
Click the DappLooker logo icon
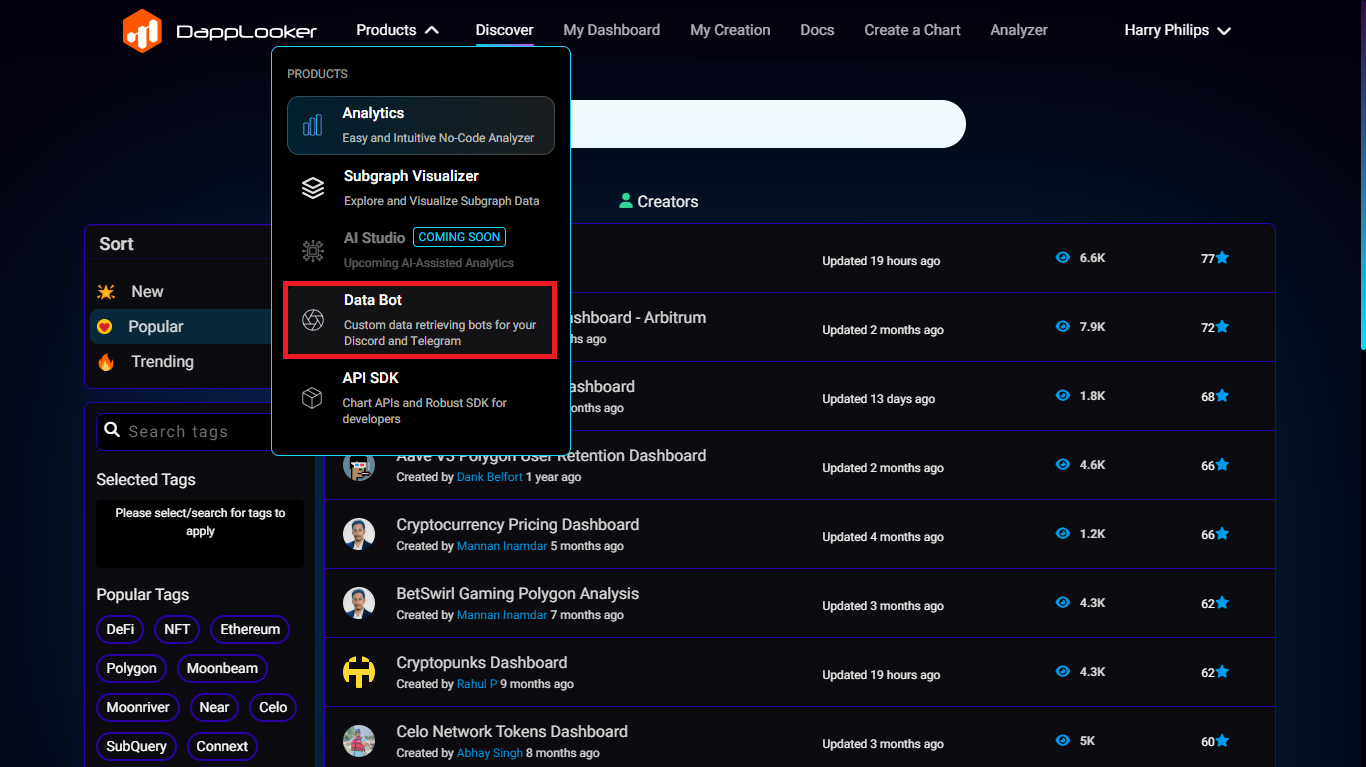coord(142,31)
